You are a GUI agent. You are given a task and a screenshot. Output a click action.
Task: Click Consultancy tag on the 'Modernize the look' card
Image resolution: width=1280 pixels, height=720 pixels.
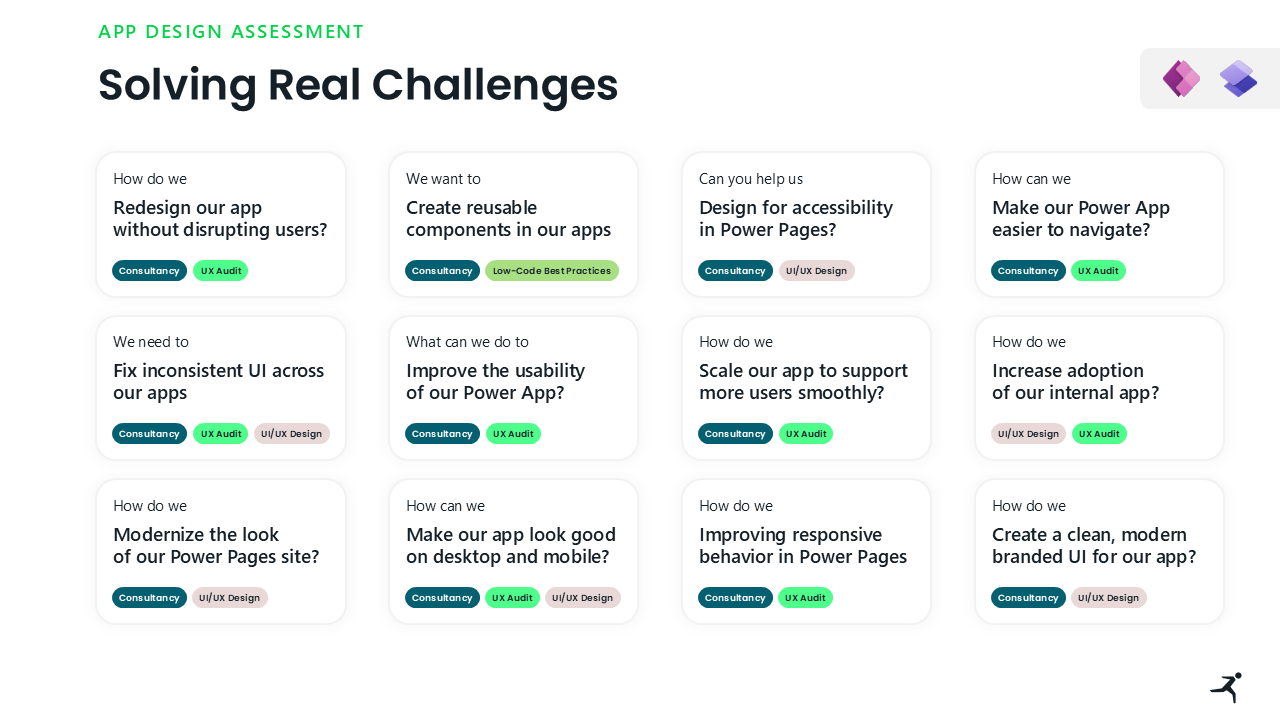click(149, 598)
